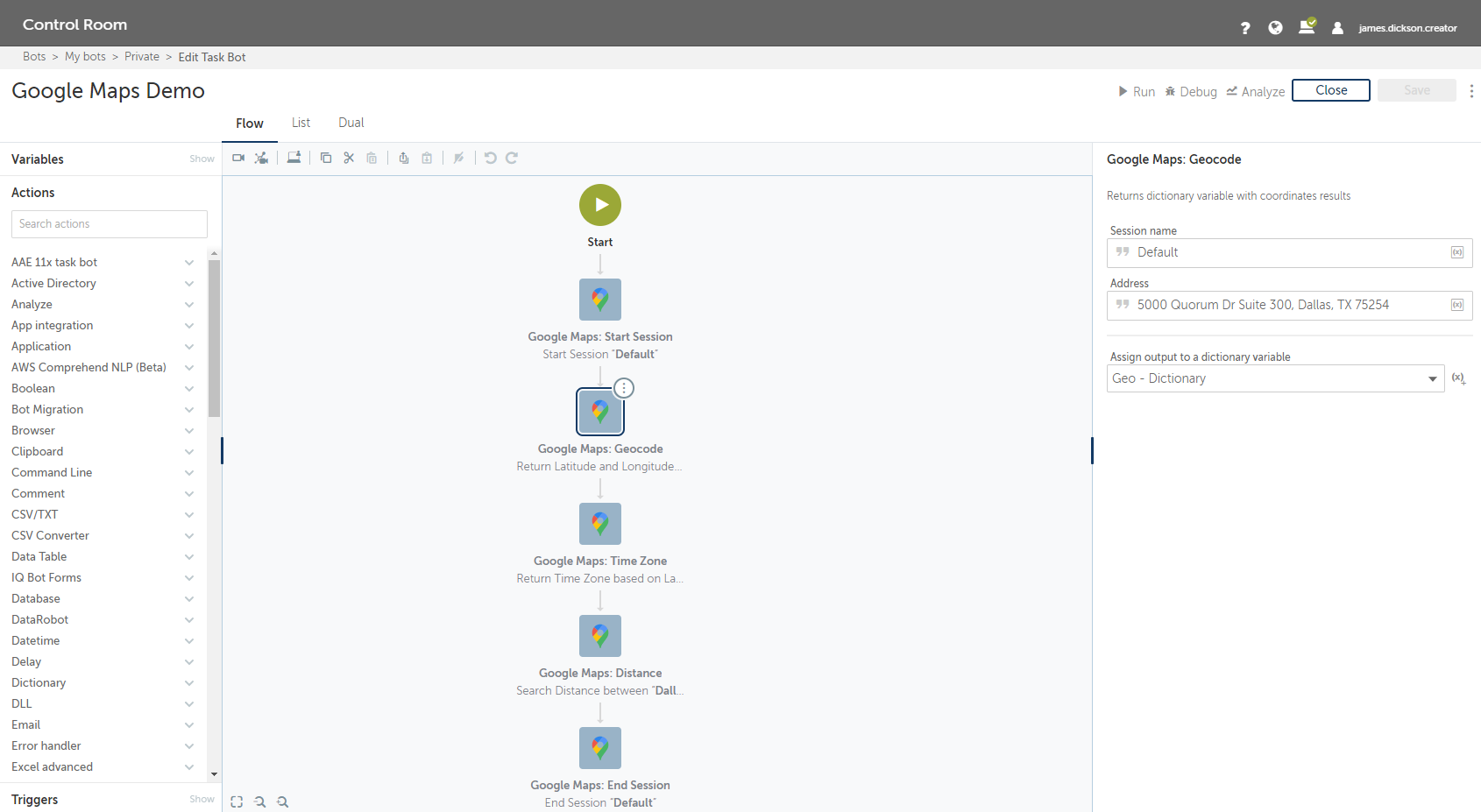This screenshot has width=1481, height=812.
Task: Click the Start record camera icon
Action: point(238,158)
